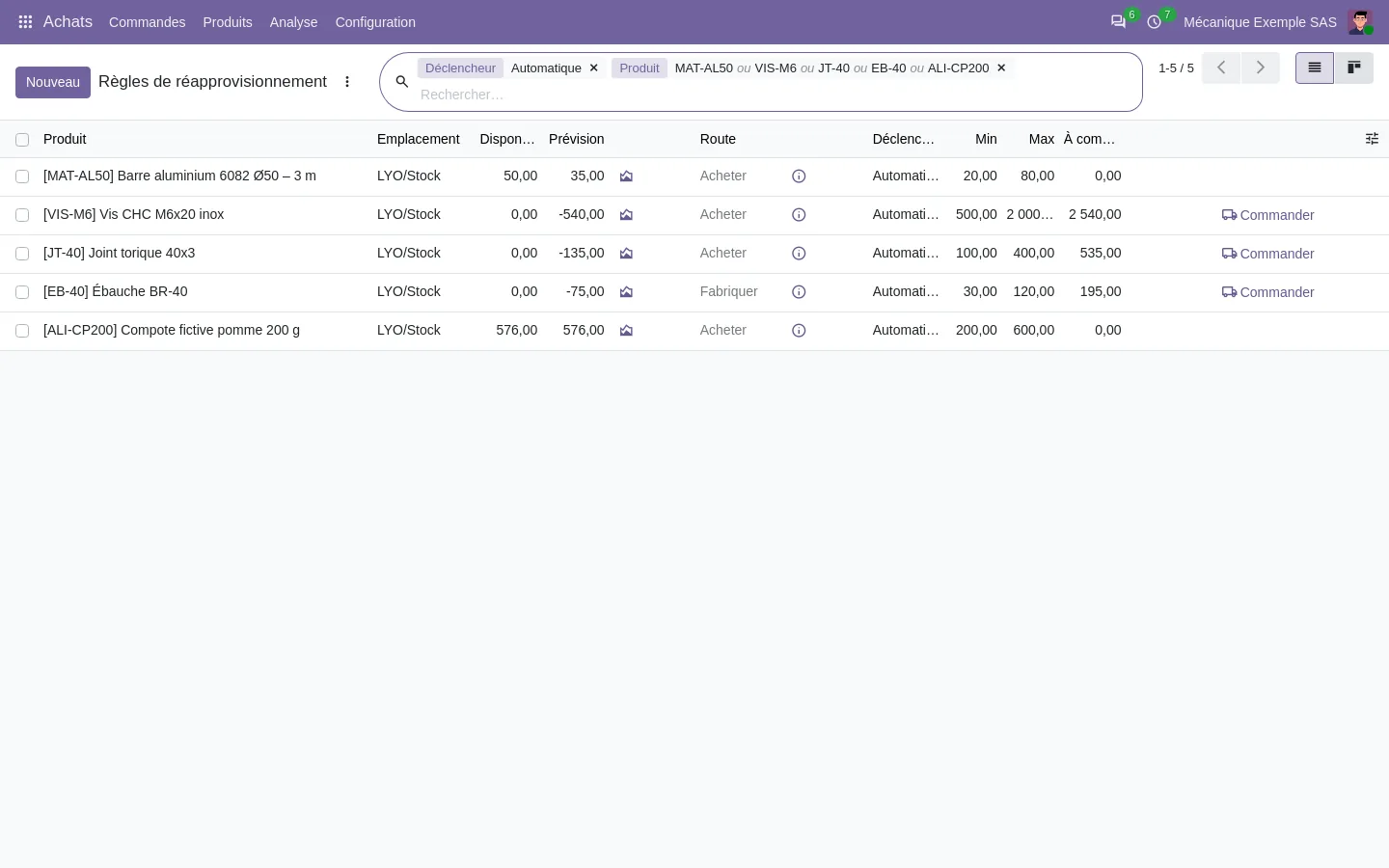1389x868 pixels.
Task: Sort by the Emplacement column header
Action: [418, 139]
